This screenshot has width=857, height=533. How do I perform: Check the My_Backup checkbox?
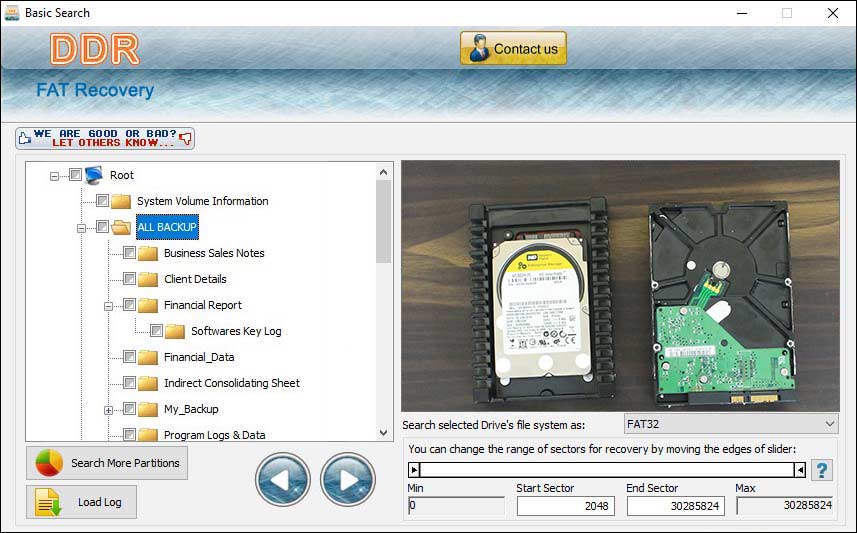point(129,408)
